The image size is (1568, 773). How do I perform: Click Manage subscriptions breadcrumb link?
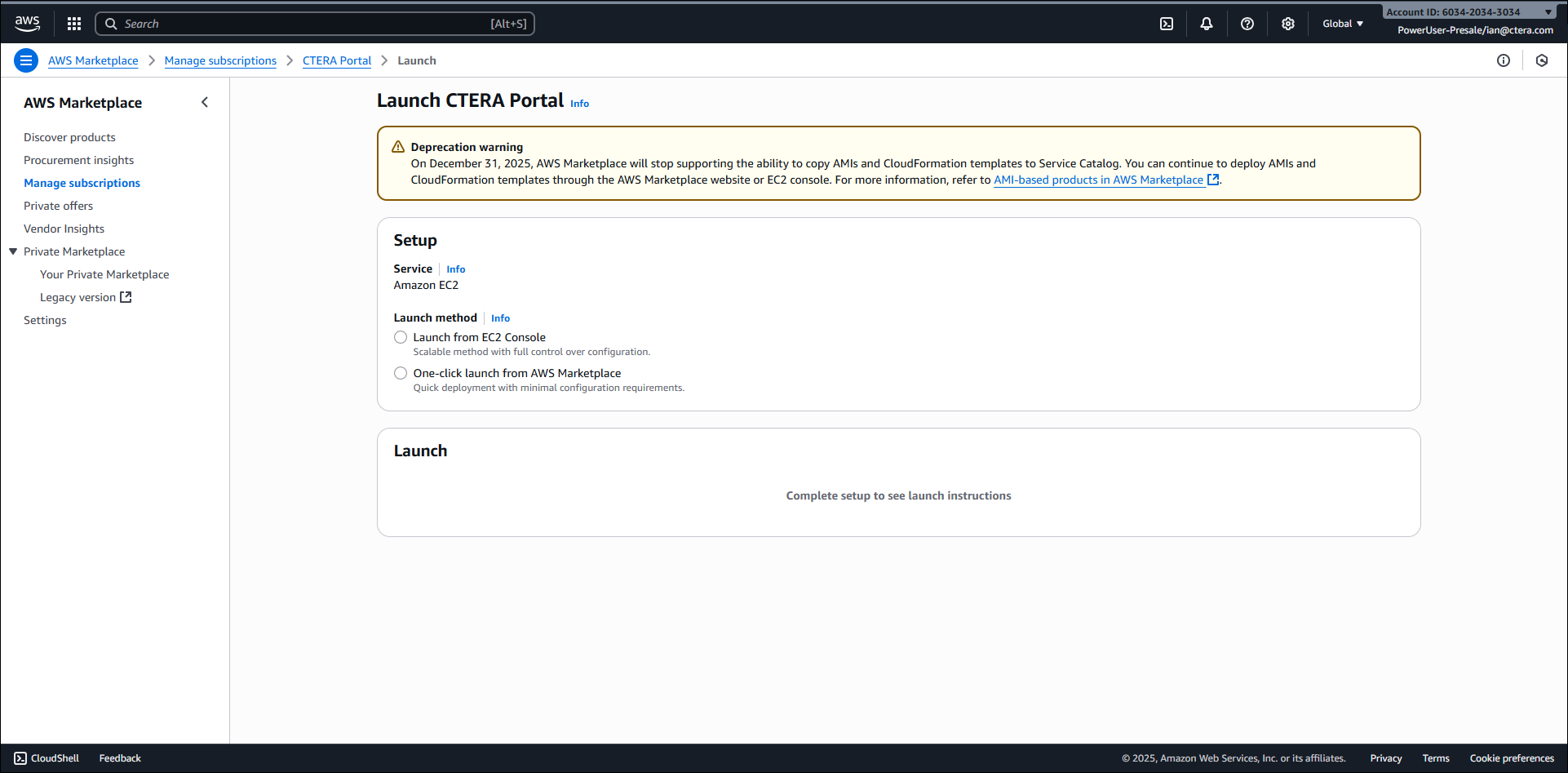pyautogui.click(x=220, y=60)
